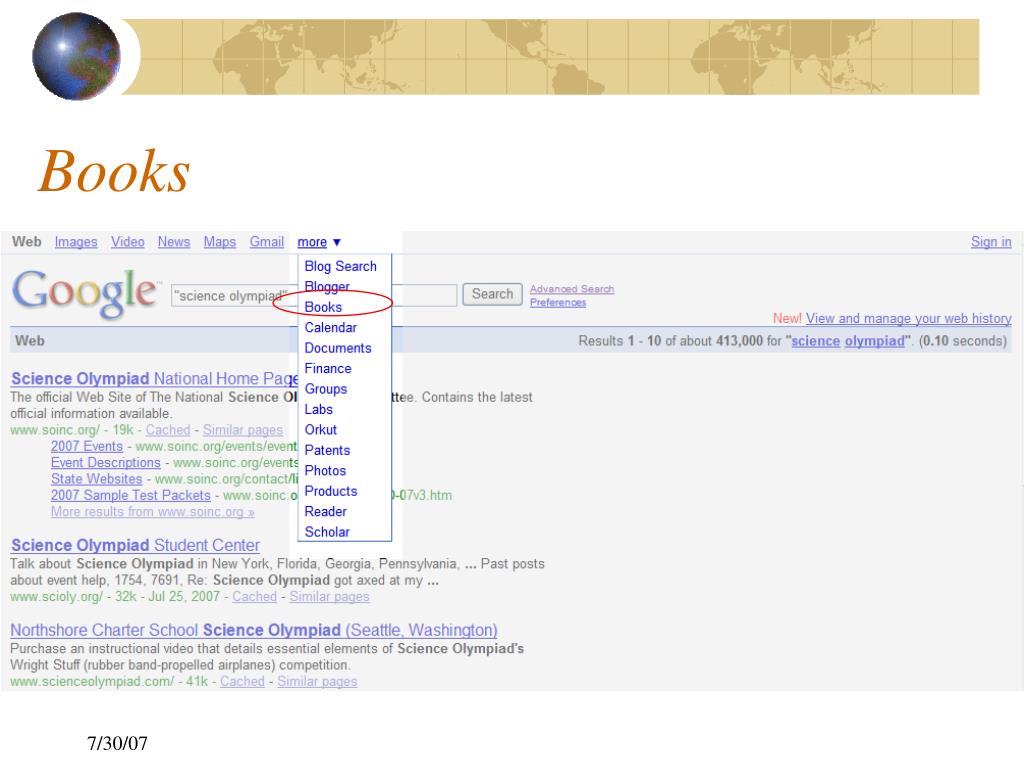Choose Reader from more menu
The image size is (1024, 768).
(x=325, y=512)
